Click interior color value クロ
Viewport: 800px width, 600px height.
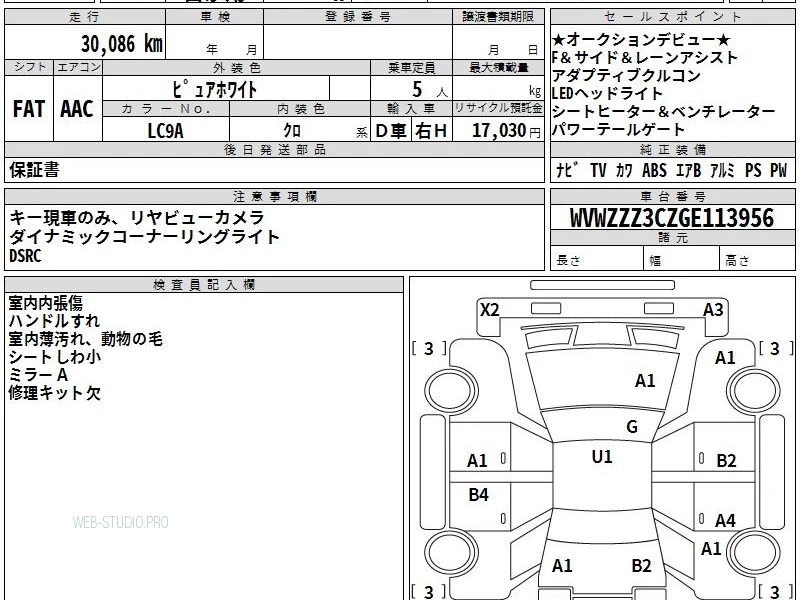[x=292, y=131]
